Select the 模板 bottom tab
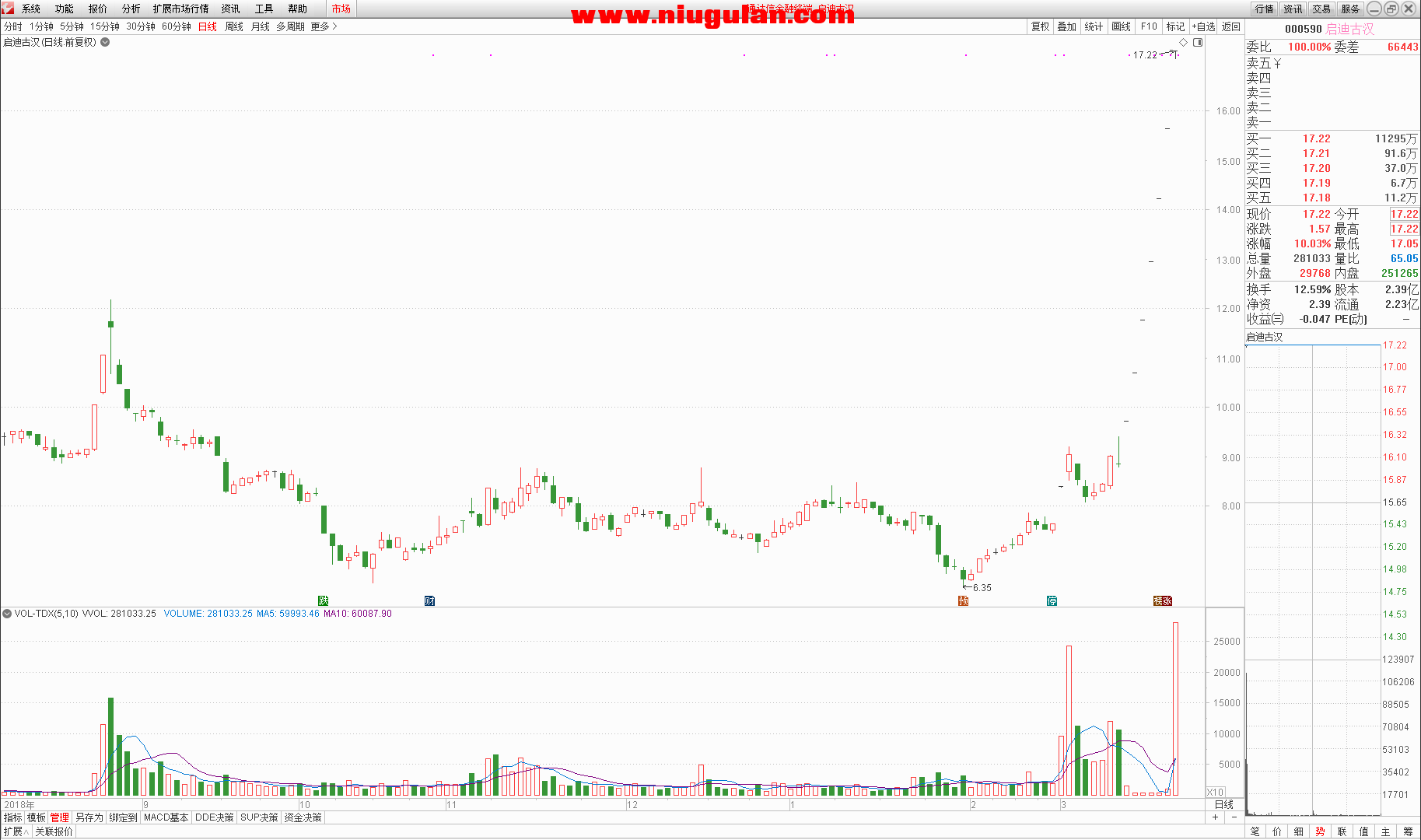The height and width of the screenshot is (840, 1421). tap(37, 817)
